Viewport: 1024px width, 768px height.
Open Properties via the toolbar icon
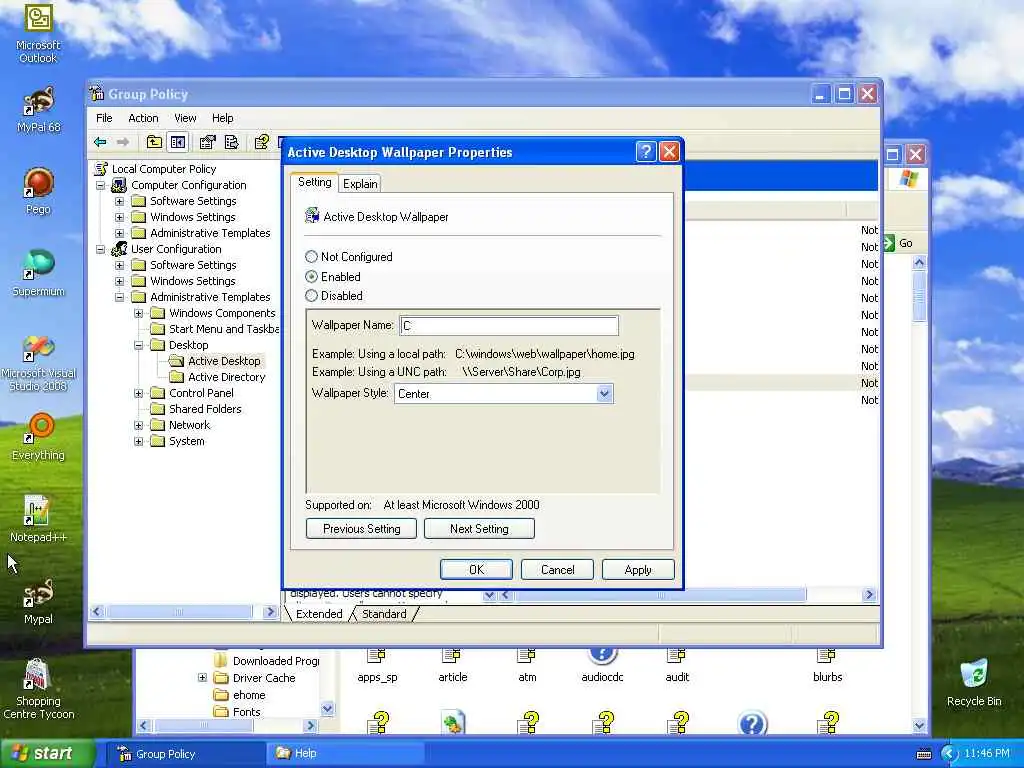[x=208, y=142]
